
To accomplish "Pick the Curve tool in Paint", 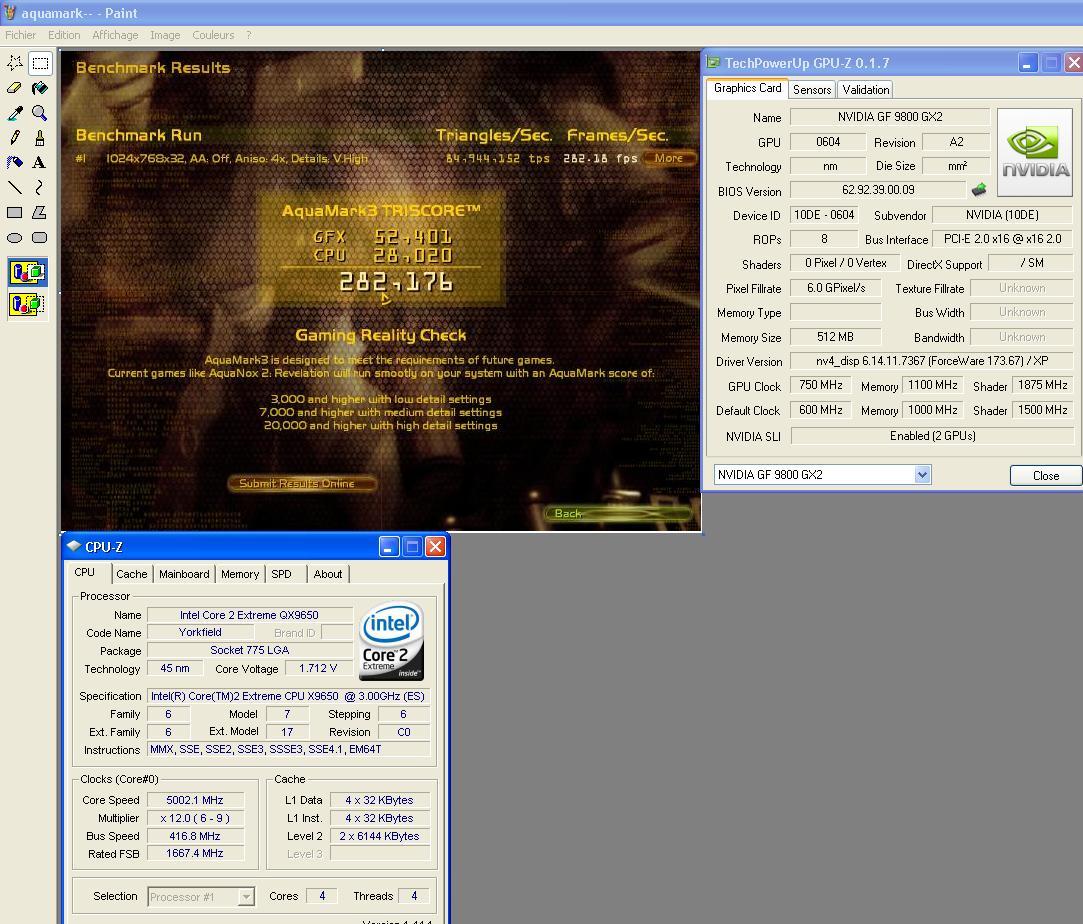I will coord(40,188).
